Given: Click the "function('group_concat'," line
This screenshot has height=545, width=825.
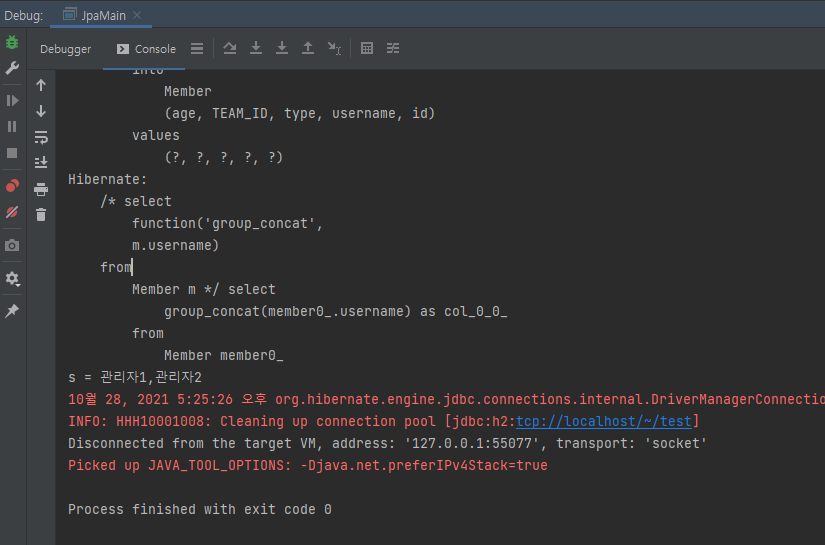Looking at the screenshot, I should point(228,224).
